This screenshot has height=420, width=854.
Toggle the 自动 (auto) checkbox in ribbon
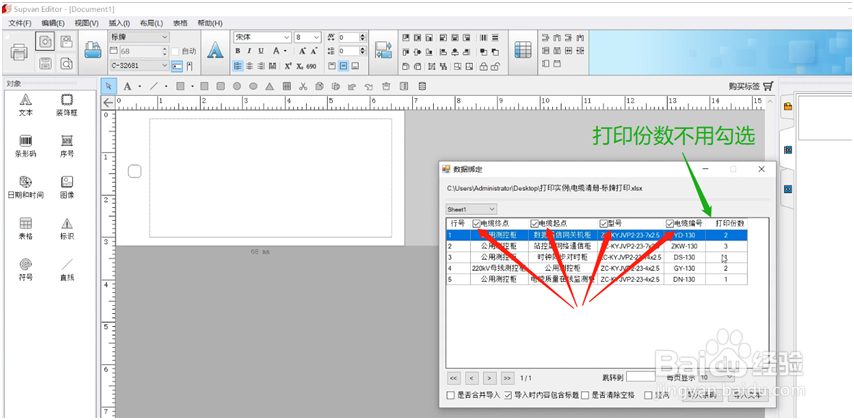point(175,51)
